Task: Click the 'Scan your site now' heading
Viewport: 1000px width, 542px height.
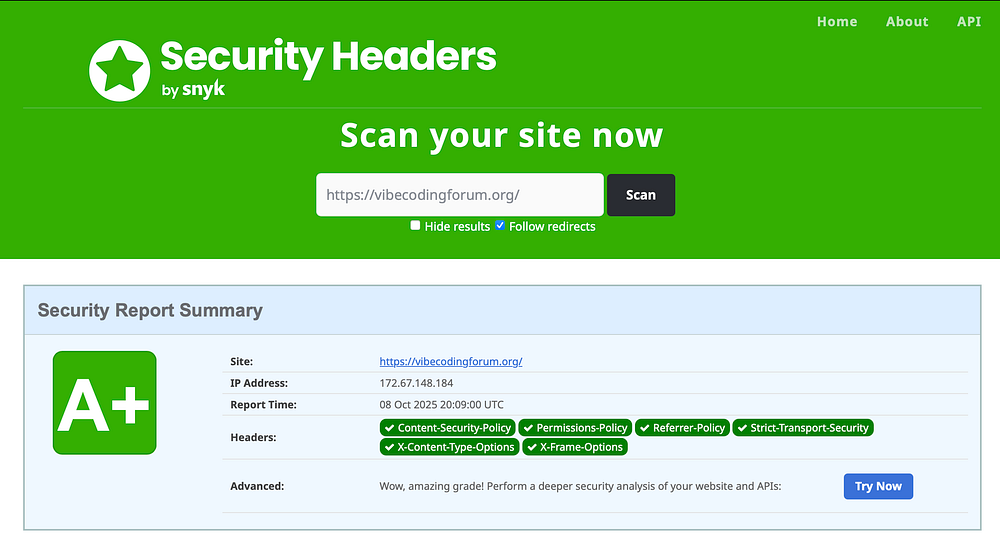Action: click(x=502, y=136)
